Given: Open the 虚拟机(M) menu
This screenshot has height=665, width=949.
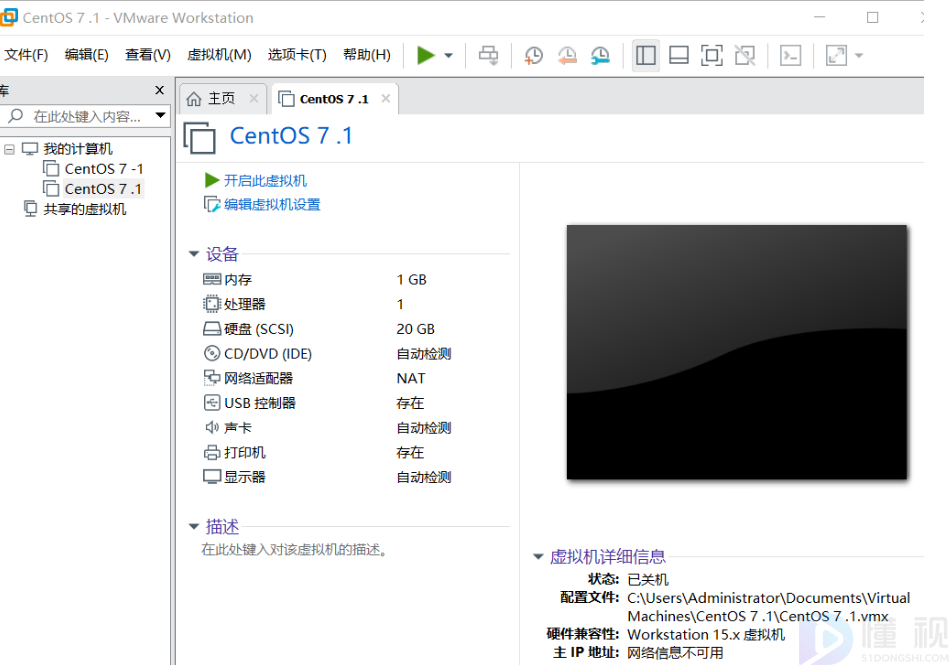Looking at the screenshot, I should (219, 55).
